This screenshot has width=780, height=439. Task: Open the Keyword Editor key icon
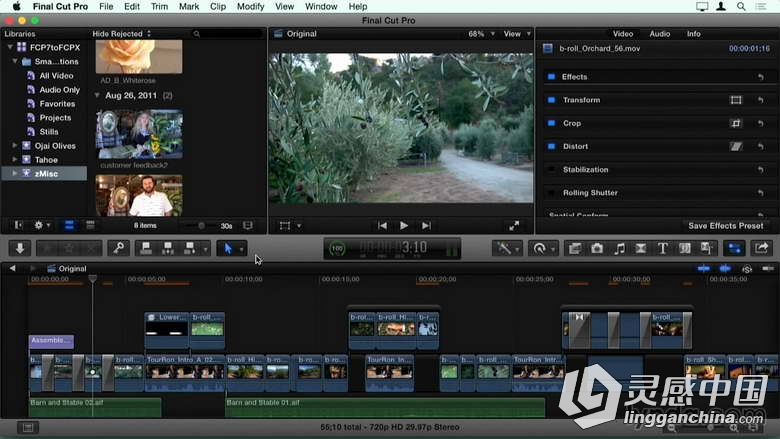tap(119, 248)
